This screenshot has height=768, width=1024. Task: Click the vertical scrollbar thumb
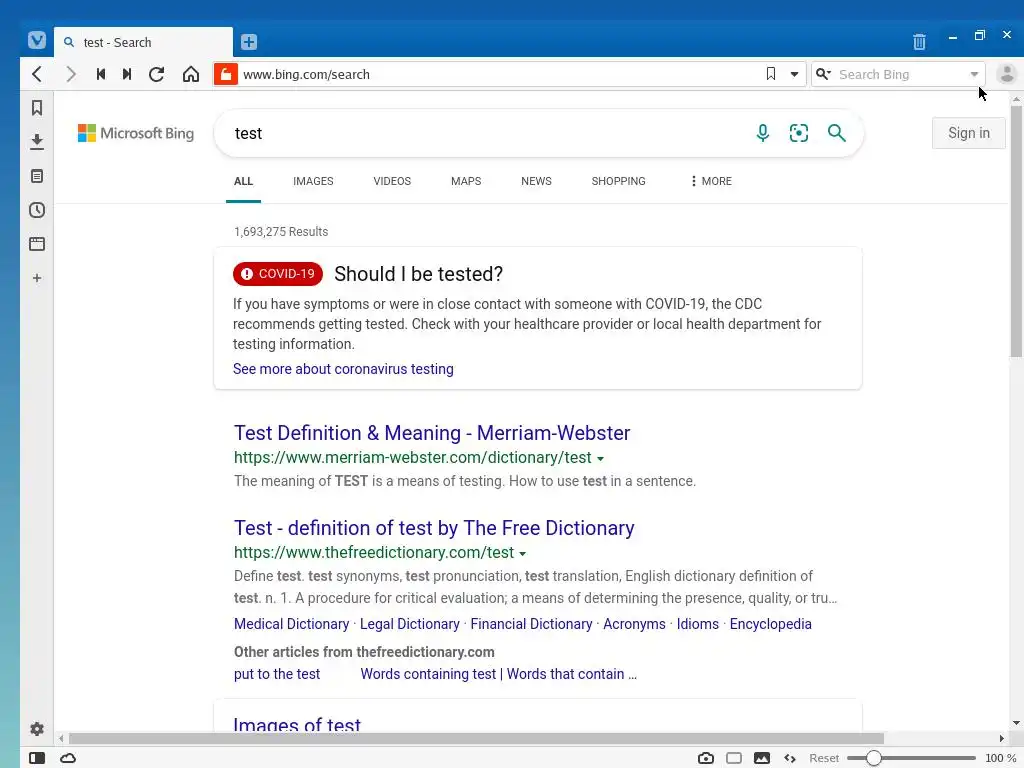click(x=1016, y=231)
